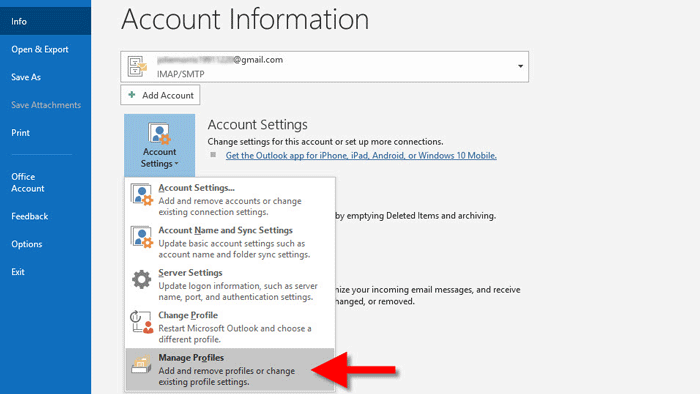Image resolution: width=700 pixels, height=394 pixels.
Task: Open the Get the Outlook app link
Action: click(x=361, y=155)
